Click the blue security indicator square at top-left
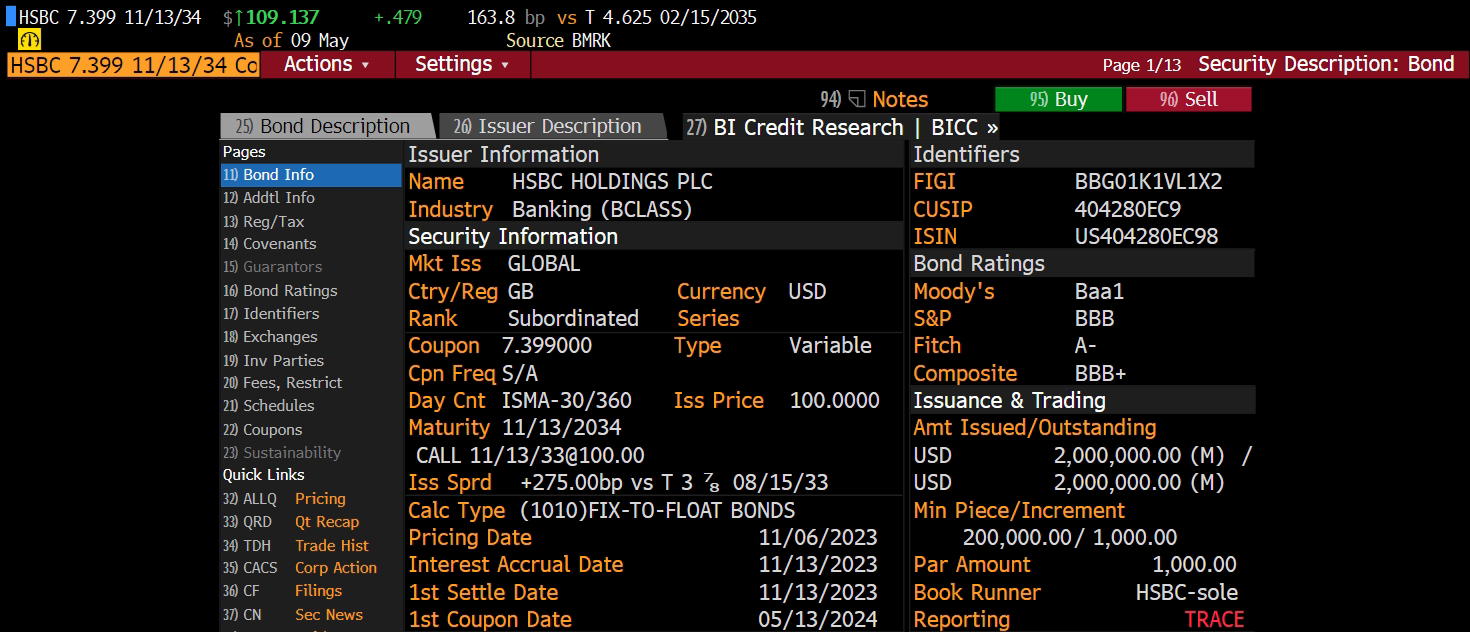The height and width of the screenshot is (632, 1470). pos(11,17)
